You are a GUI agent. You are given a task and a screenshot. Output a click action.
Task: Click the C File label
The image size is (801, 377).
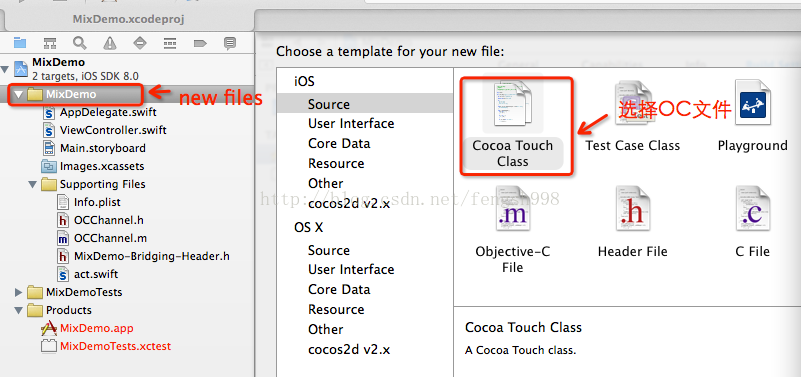point(752,251)
